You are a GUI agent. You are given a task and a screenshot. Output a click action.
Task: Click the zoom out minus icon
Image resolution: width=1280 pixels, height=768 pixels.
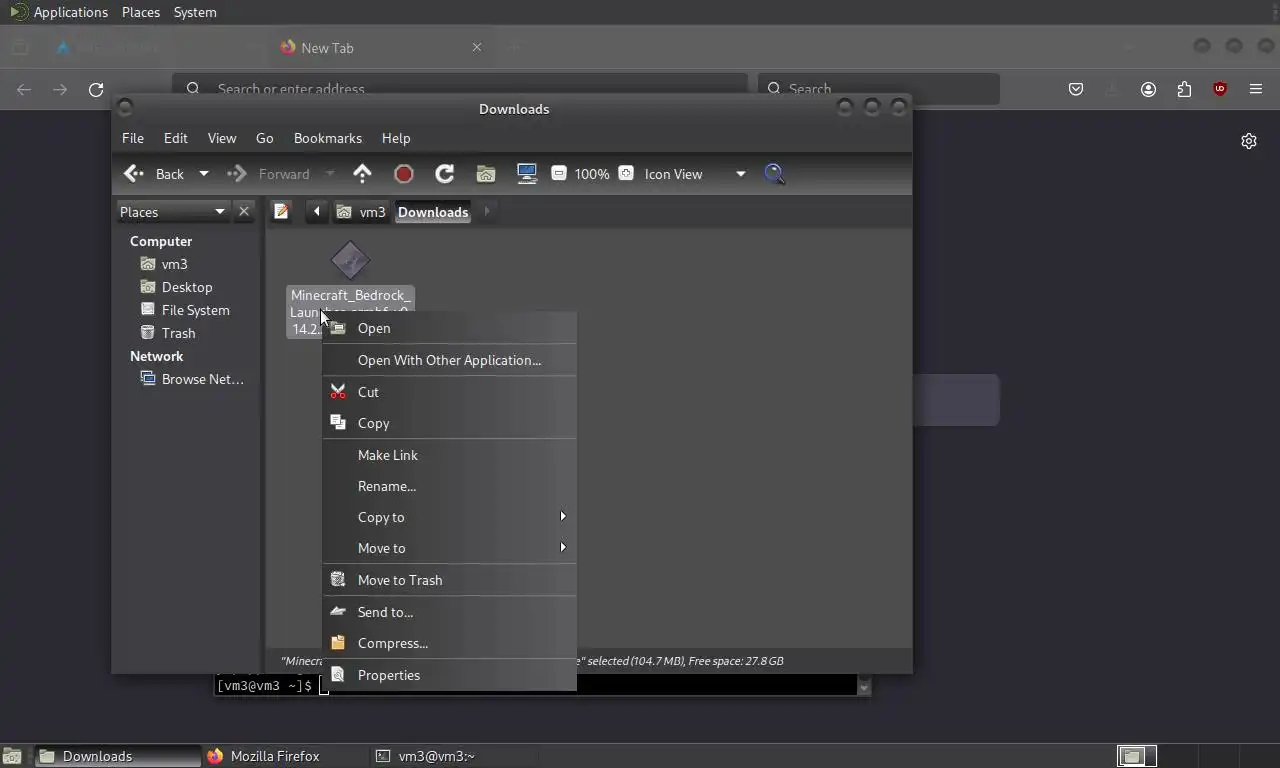pyautogui.click(x=559, y=173)
